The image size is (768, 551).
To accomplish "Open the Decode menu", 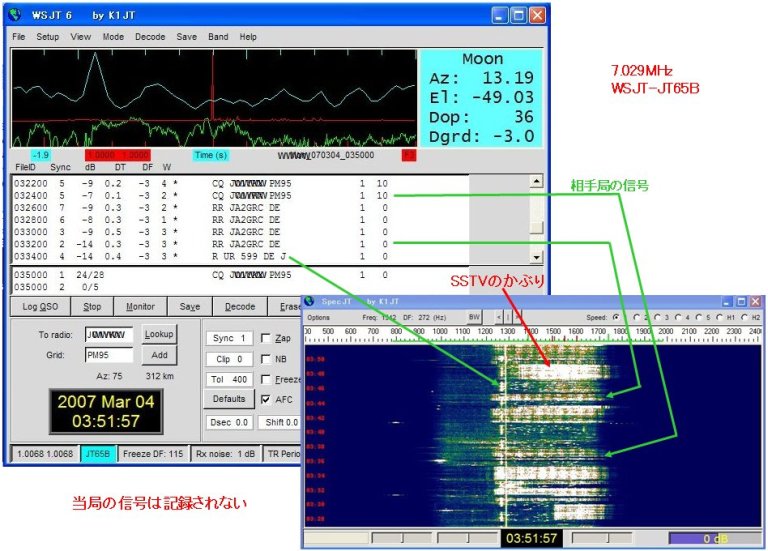I will 150,37.
